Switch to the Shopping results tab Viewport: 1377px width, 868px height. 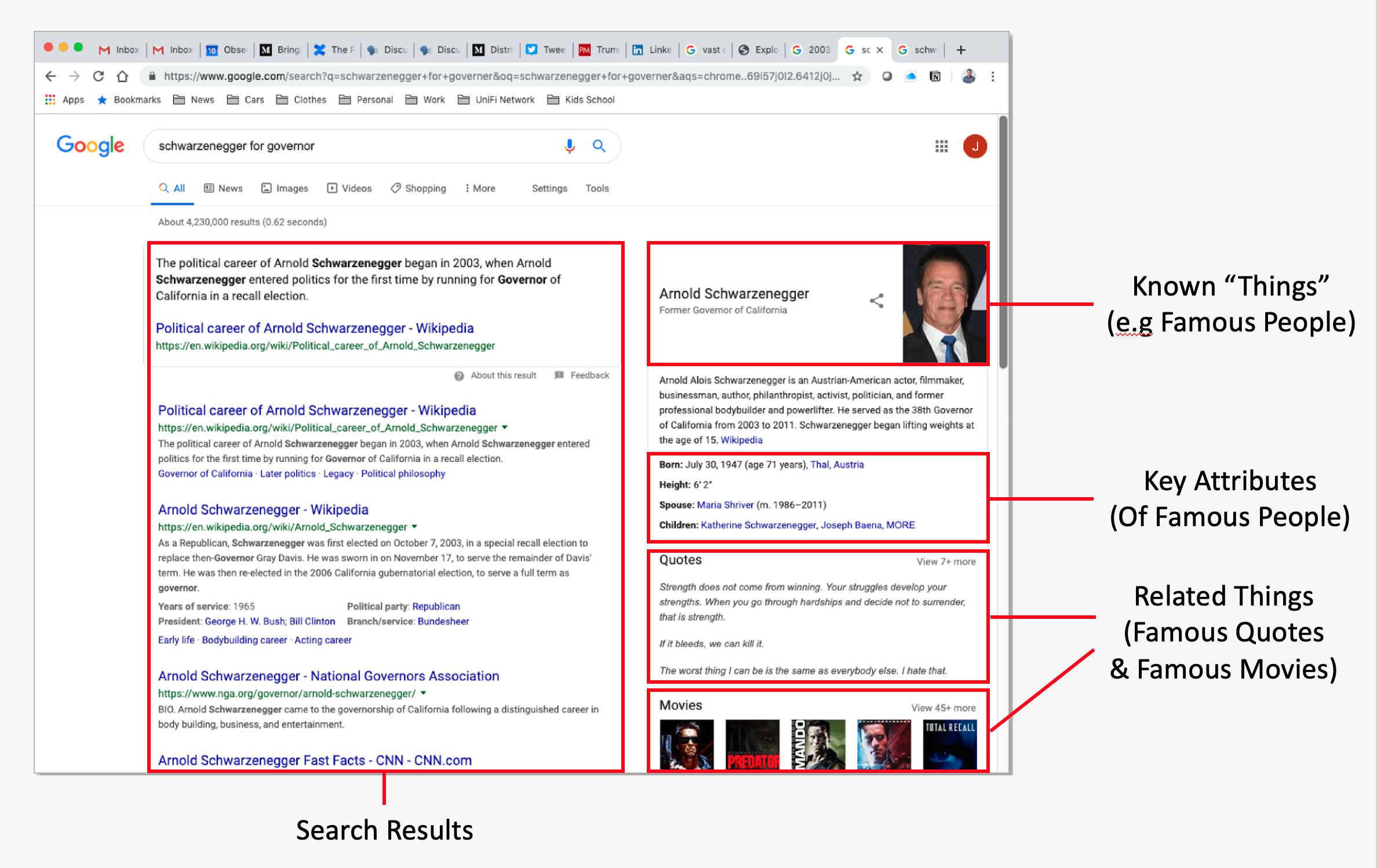point(418,188)
